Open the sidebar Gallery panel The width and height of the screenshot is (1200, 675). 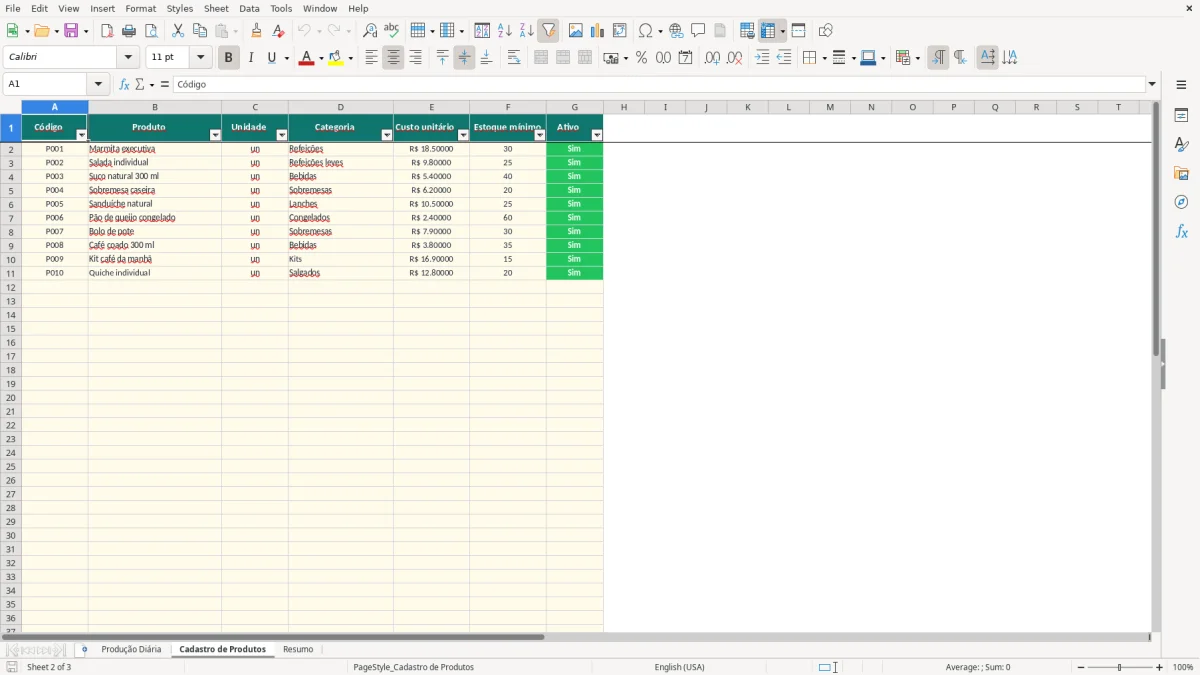(x=1181, y=174)
